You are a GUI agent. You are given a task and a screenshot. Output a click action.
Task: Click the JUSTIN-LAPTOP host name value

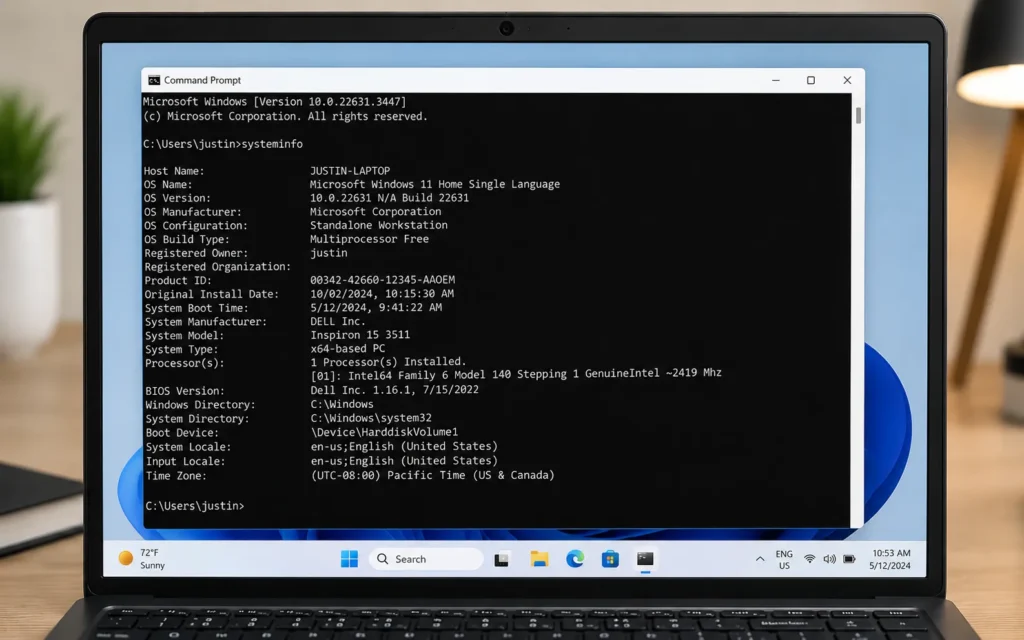[x=350, y=171]
